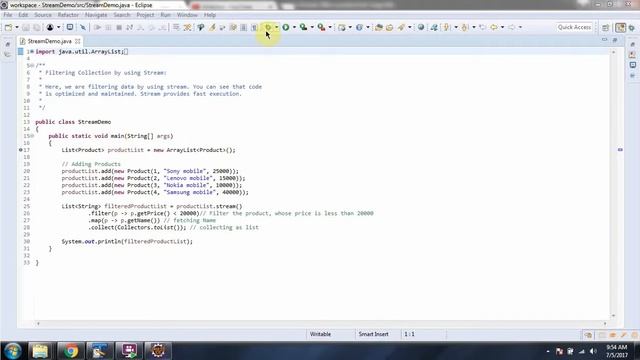Click the horizontal scrollbar right arrow
Screen dimensions: 640x360
click(x=605, y=324)
